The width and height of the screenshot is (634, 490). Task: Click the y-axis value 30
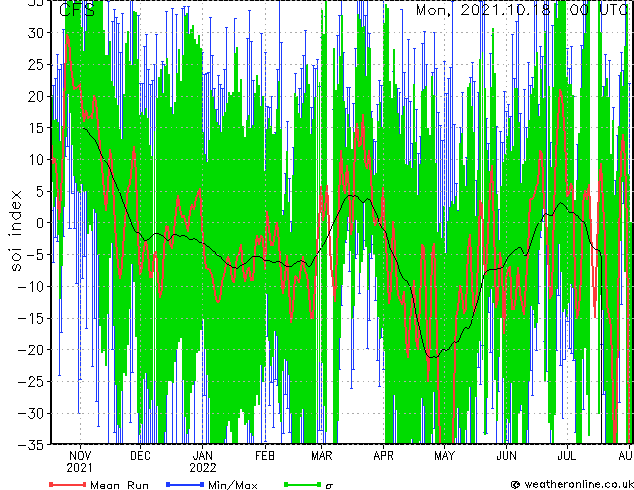(36, 33)
